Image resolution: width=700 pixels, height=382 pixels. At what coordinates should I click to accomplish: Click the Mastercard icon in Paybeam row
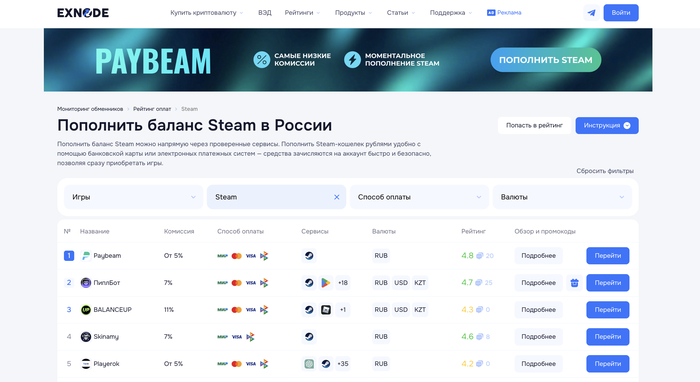237,256
